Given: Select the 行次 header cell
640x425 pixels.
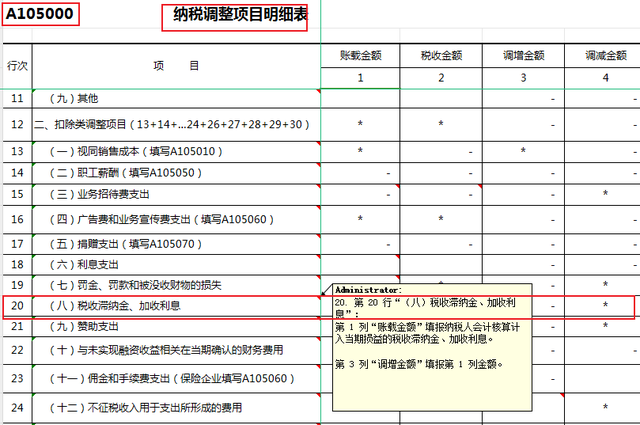Looking at the screenshot, I should (17, 66).
